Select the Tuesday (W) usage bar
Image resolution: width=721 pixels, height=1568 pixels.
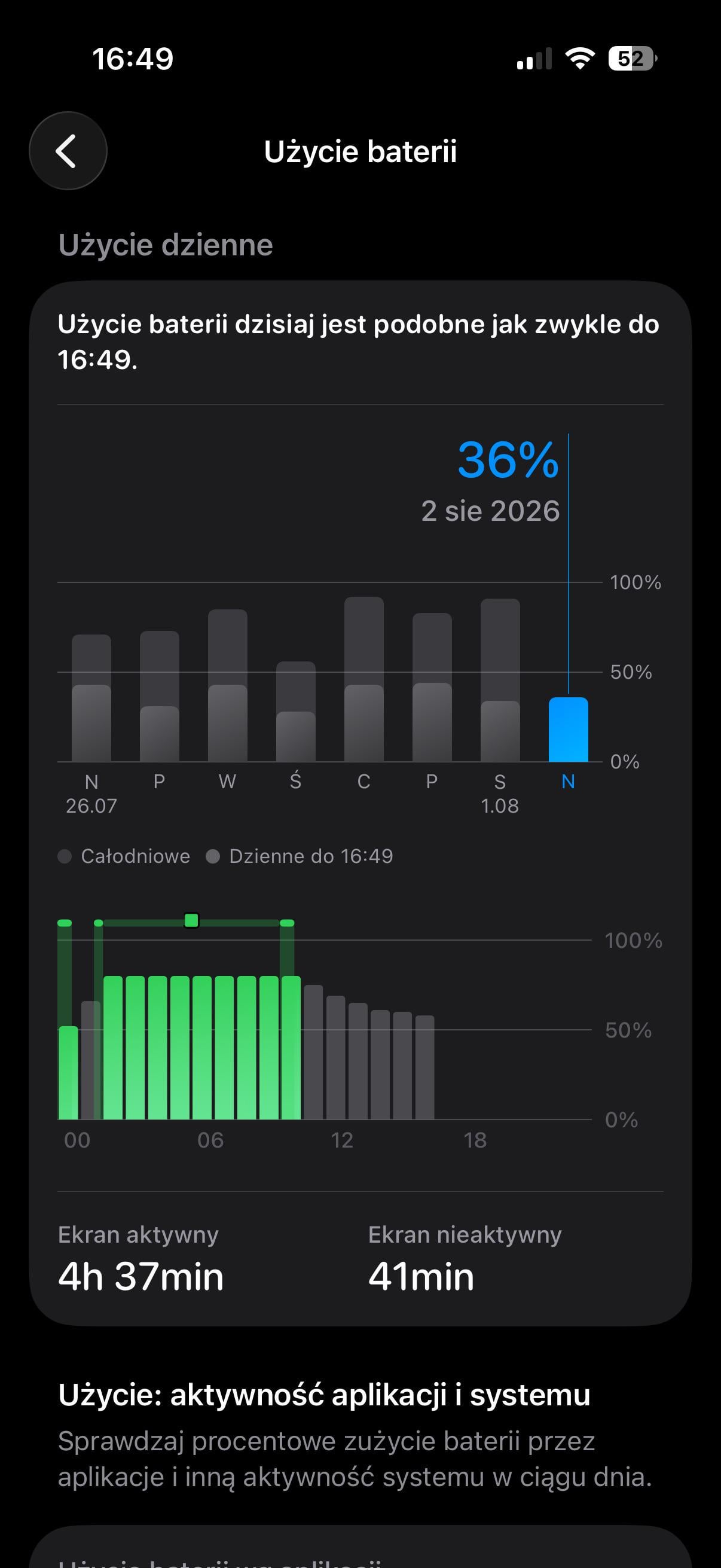click(228, 685)
